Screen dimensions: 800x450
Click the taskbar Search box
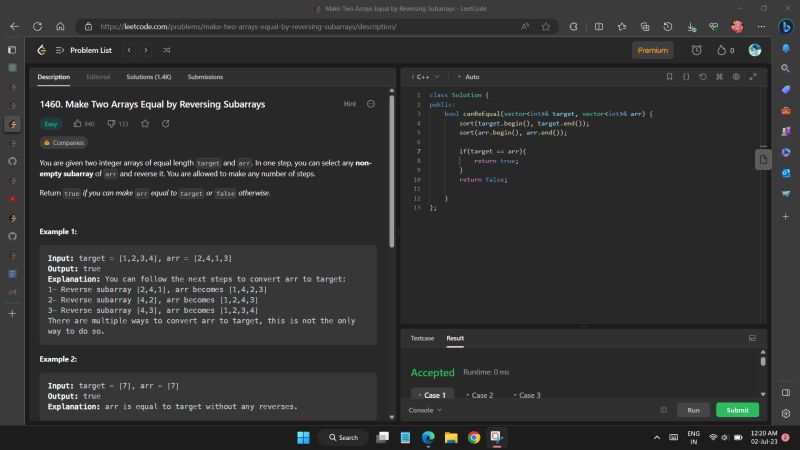click(x=343, y=438)
